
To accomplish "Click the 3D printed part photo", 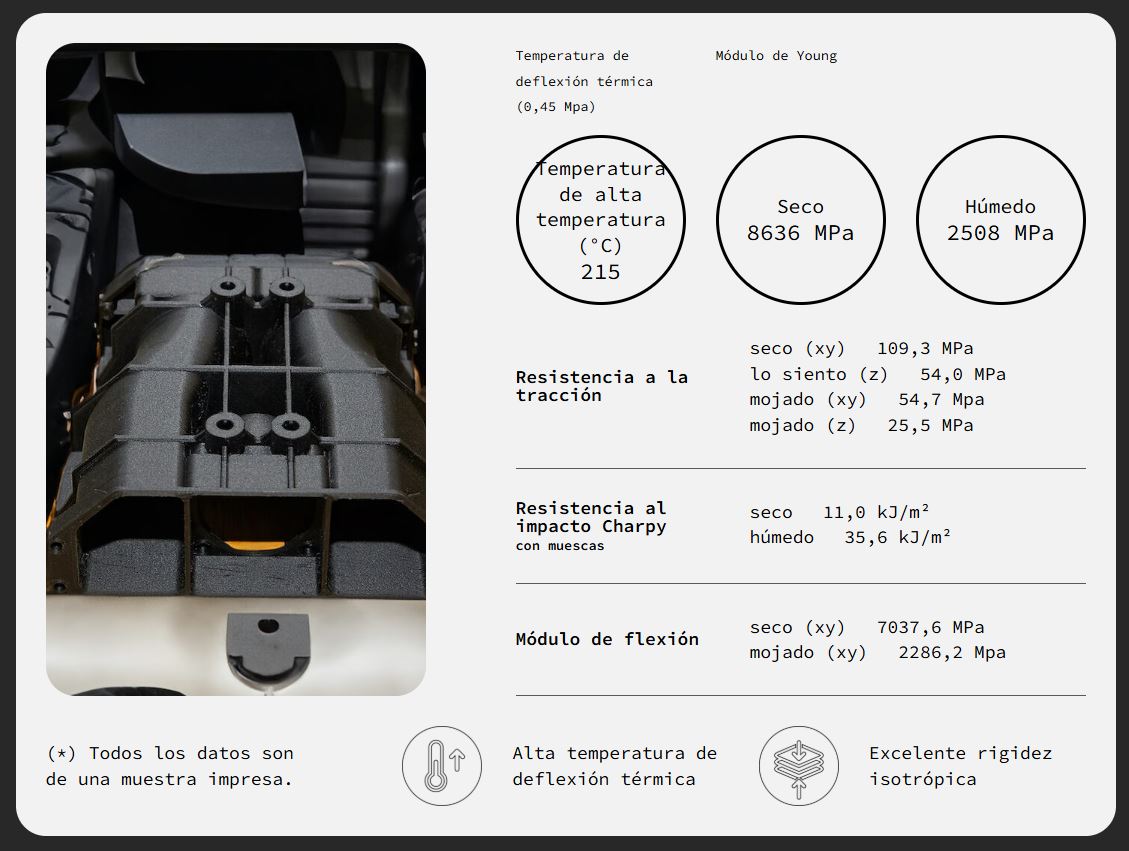I will click(x=236, y=369).
